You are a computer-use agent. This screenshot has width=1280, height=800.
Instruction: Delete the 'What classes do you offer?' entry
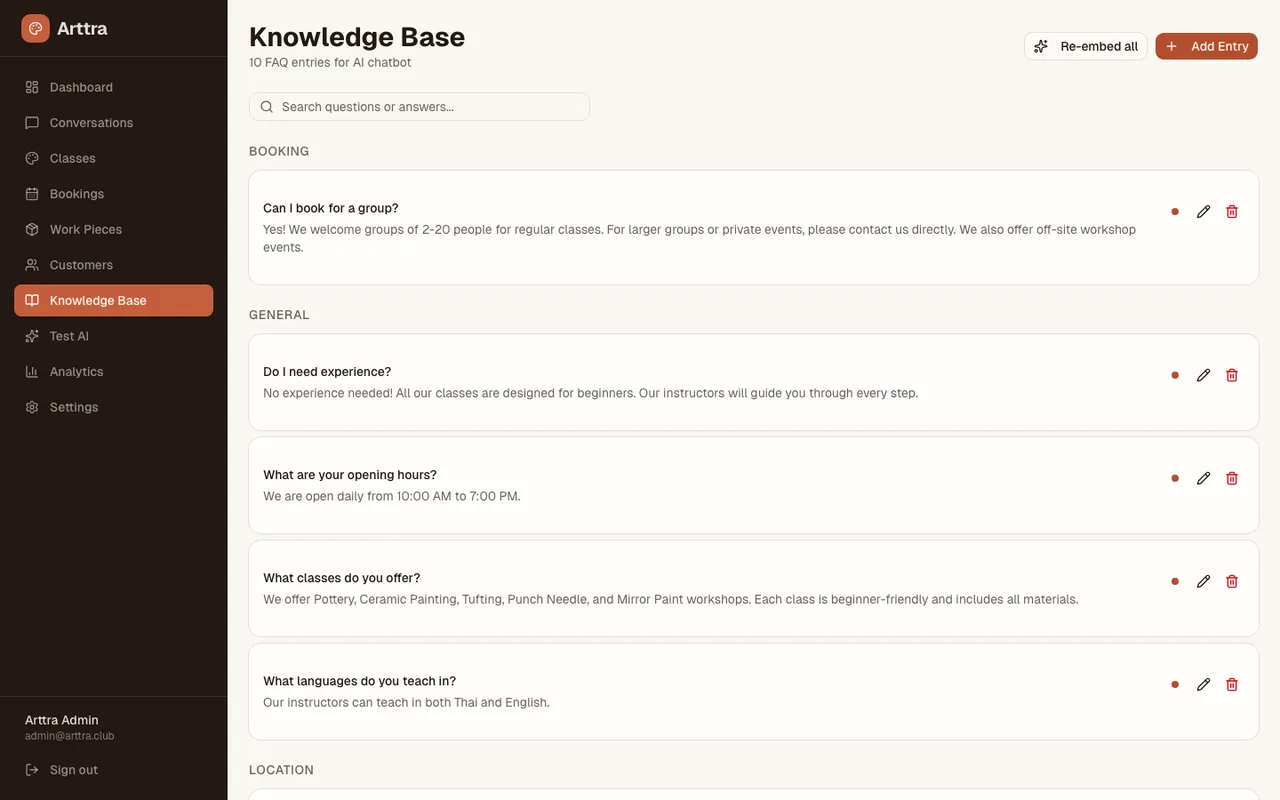1232,581
